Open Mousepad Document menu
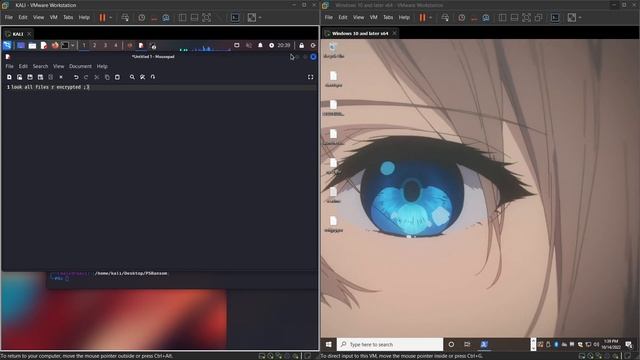The width and height of the screenshot is (640, 360). 80,66
